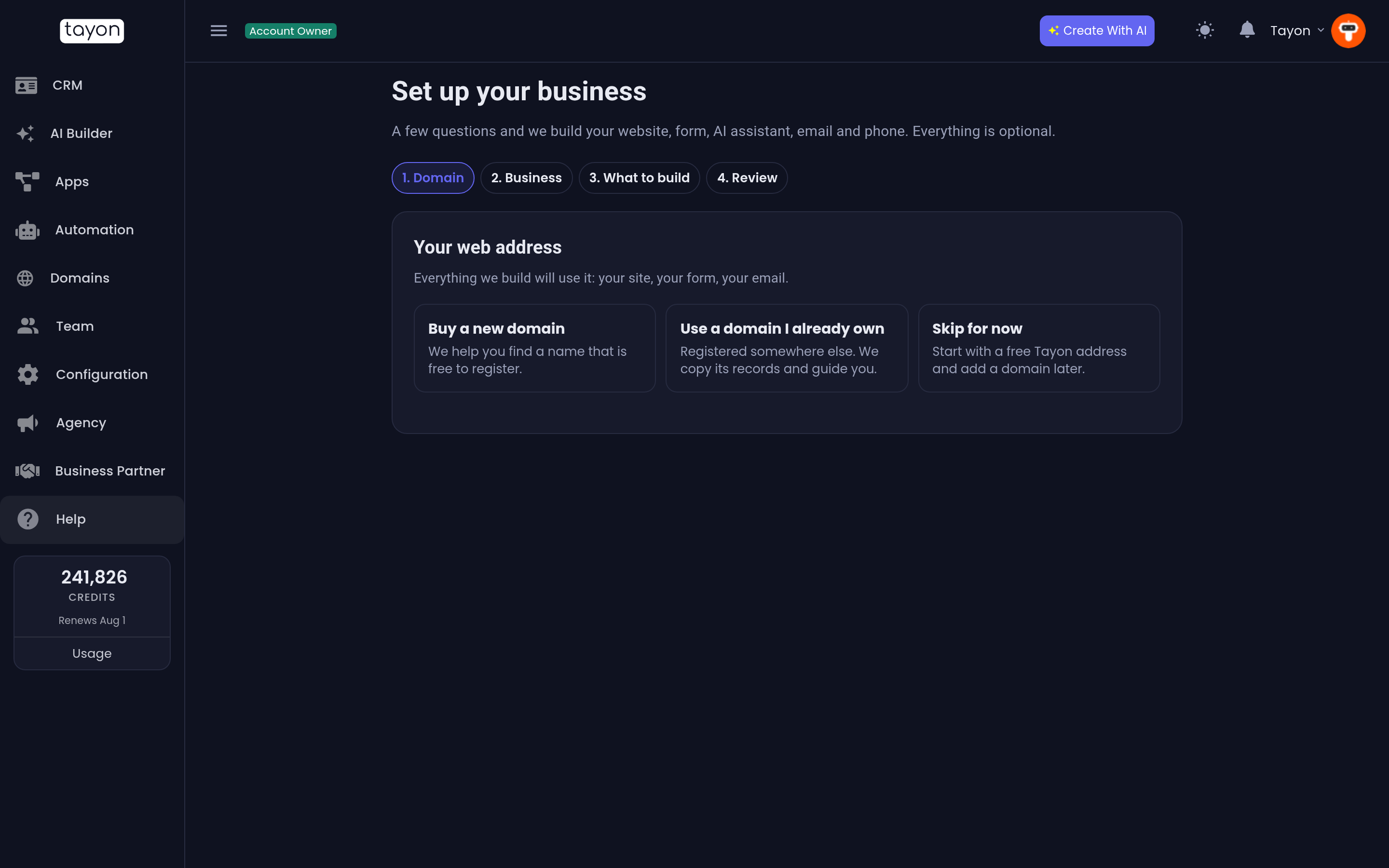This screenshot has height=868, width=1389.
Task: Click the AI Builder sparkle icon
Action: pyautogui.click(x=25, y=134)
